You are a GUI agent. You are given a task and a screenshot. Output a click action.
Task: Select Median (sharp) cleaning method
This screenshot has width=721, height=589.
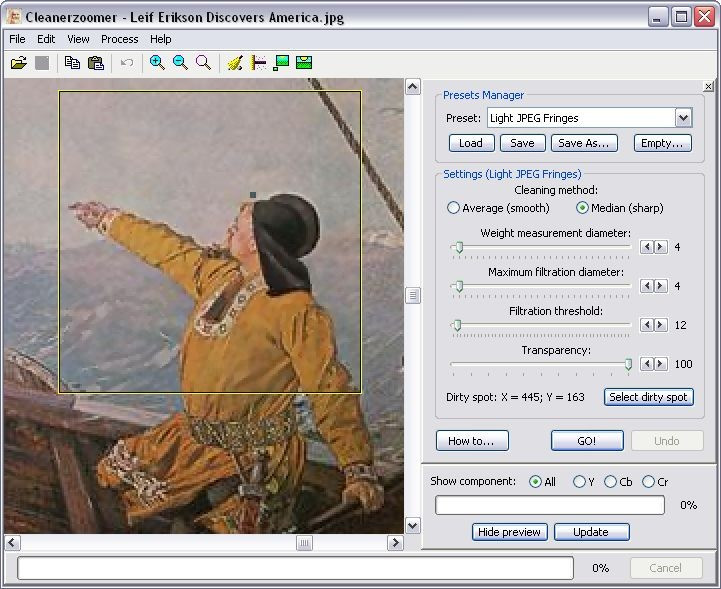click(x=620, y=208)
